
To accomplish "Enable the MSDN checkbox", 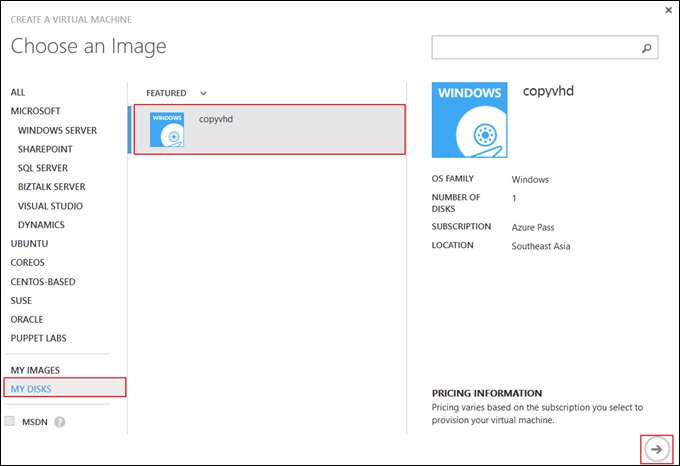I will tap(10, 421).
